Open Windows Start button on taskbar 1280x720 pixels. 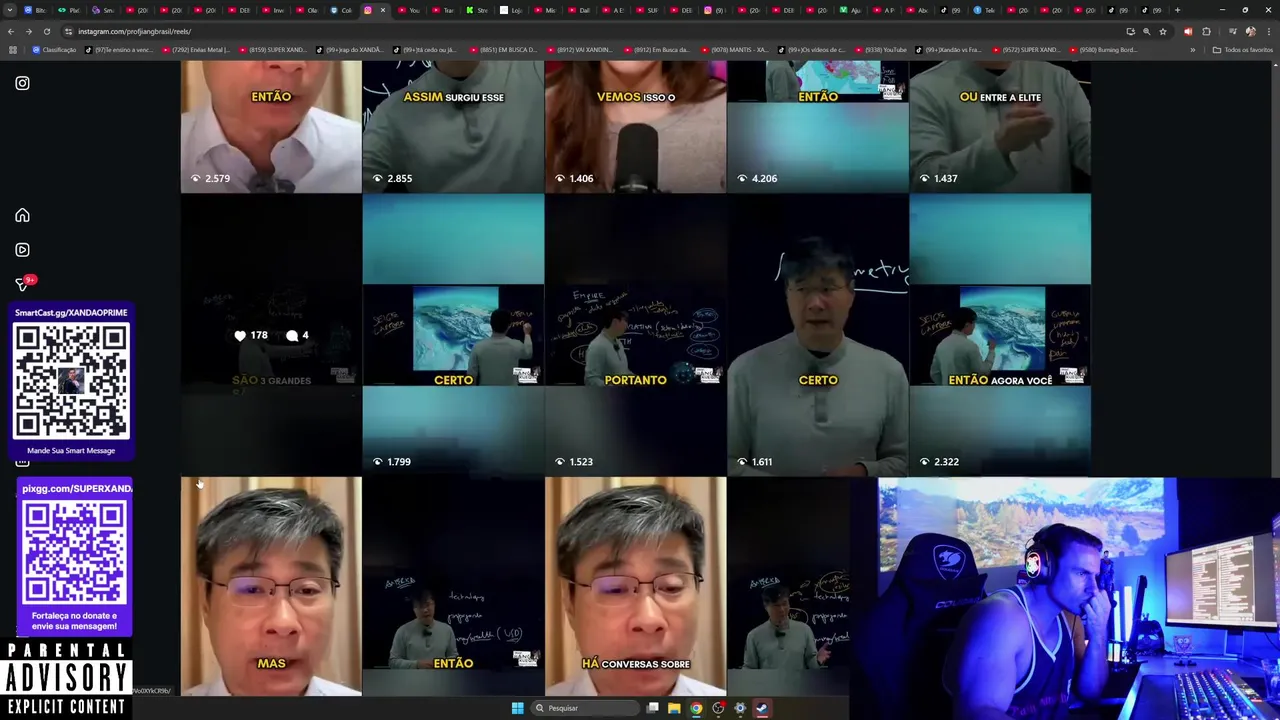coord(517,708)
